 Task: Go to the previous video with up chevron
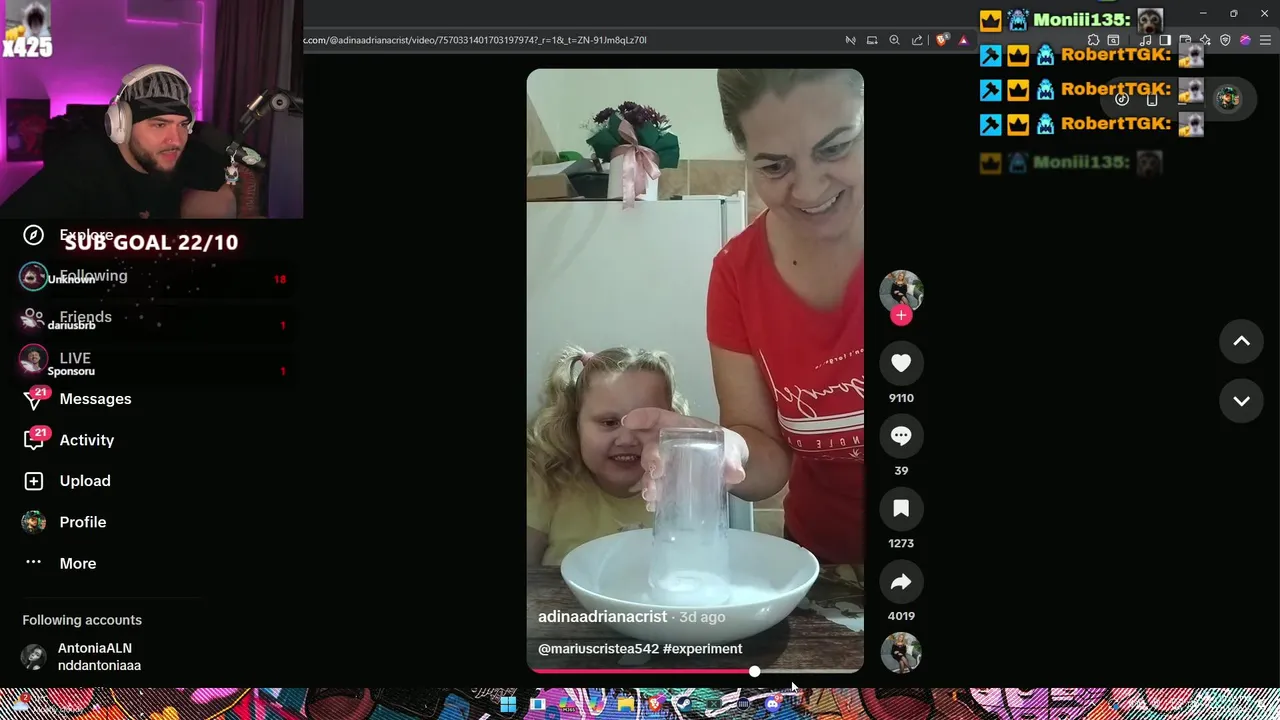(1241, 341)
